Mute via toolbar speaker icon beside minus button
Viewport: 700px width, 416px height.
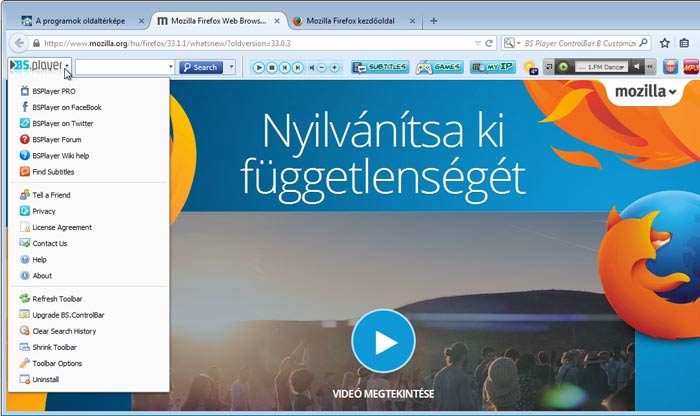(x=312, y=67)
